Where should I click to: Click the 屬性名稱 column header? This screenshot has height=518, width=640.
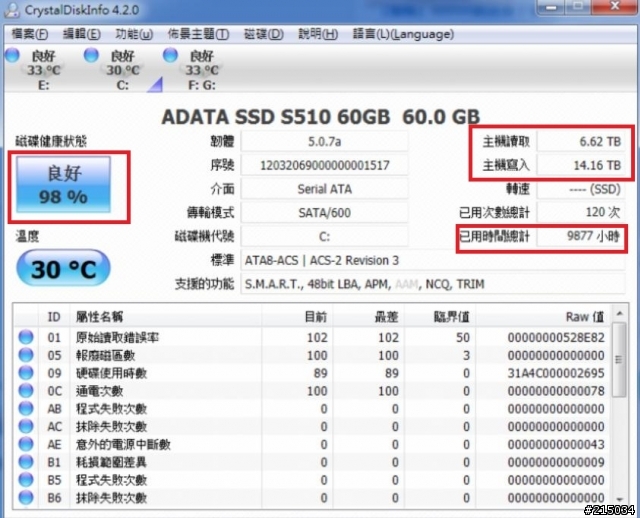click(x=166, y=317)
